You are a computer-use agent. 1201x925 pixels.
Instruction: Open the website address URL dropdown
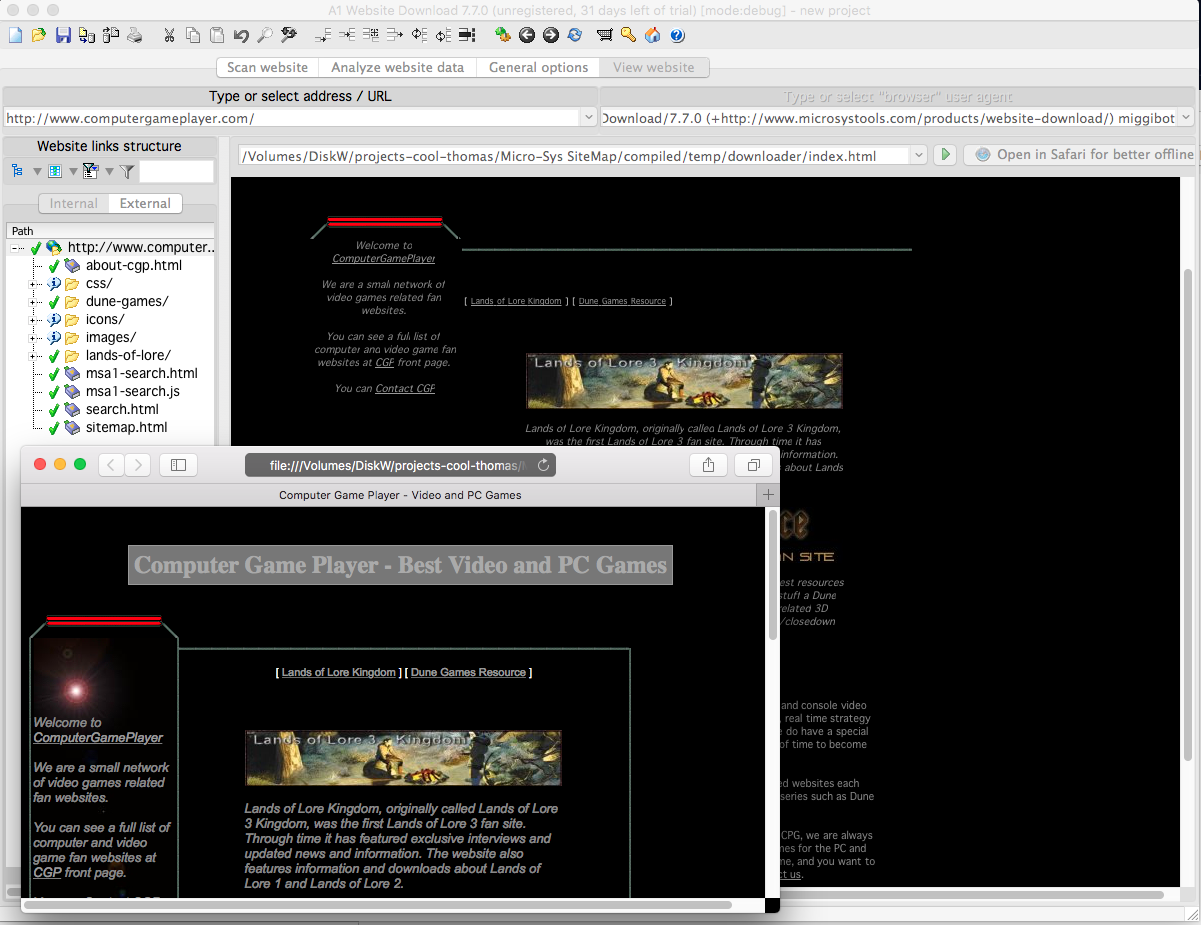point(588,118)
